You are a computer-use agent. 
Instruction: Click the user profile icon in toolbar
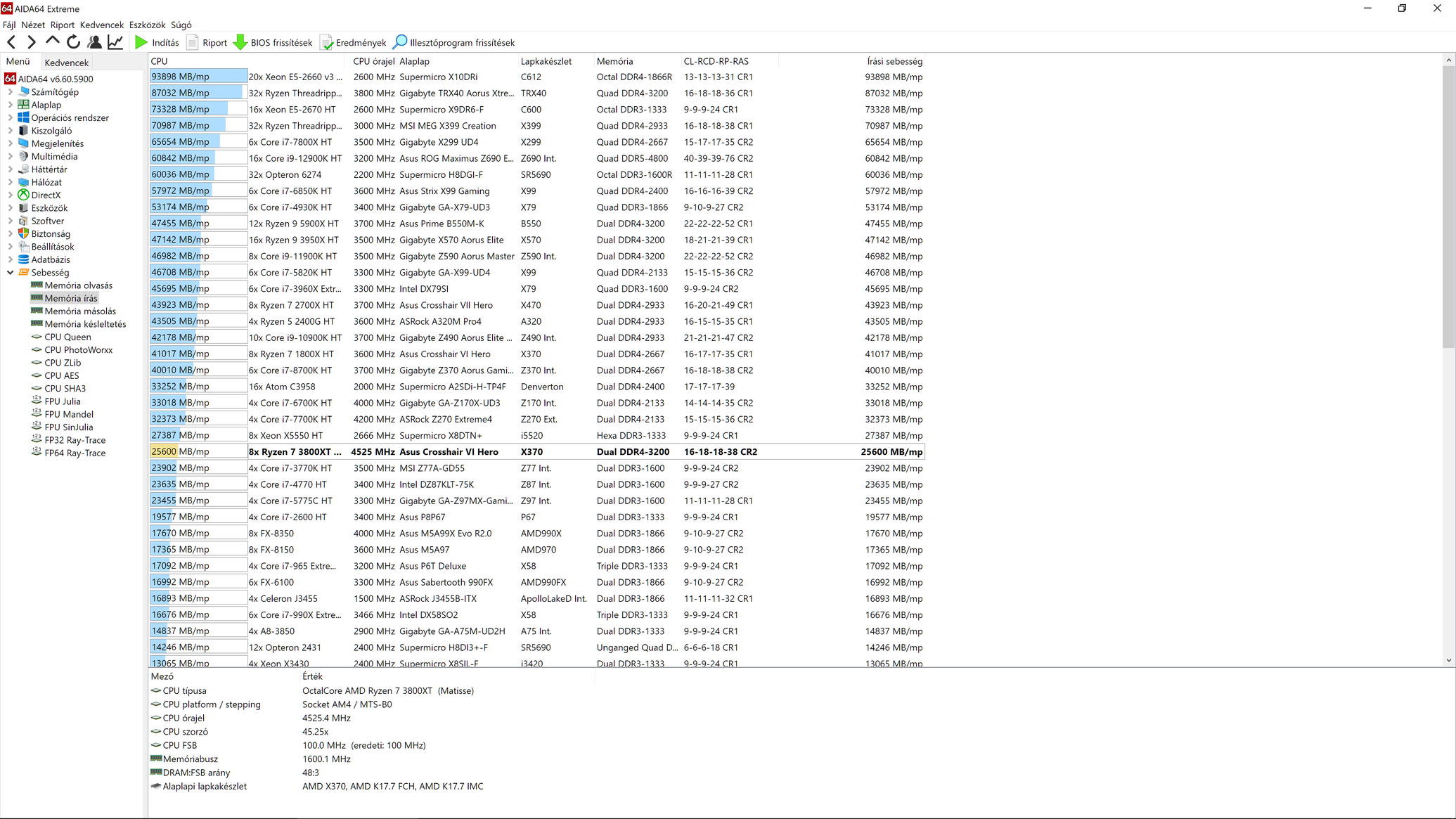click(94, 43)
